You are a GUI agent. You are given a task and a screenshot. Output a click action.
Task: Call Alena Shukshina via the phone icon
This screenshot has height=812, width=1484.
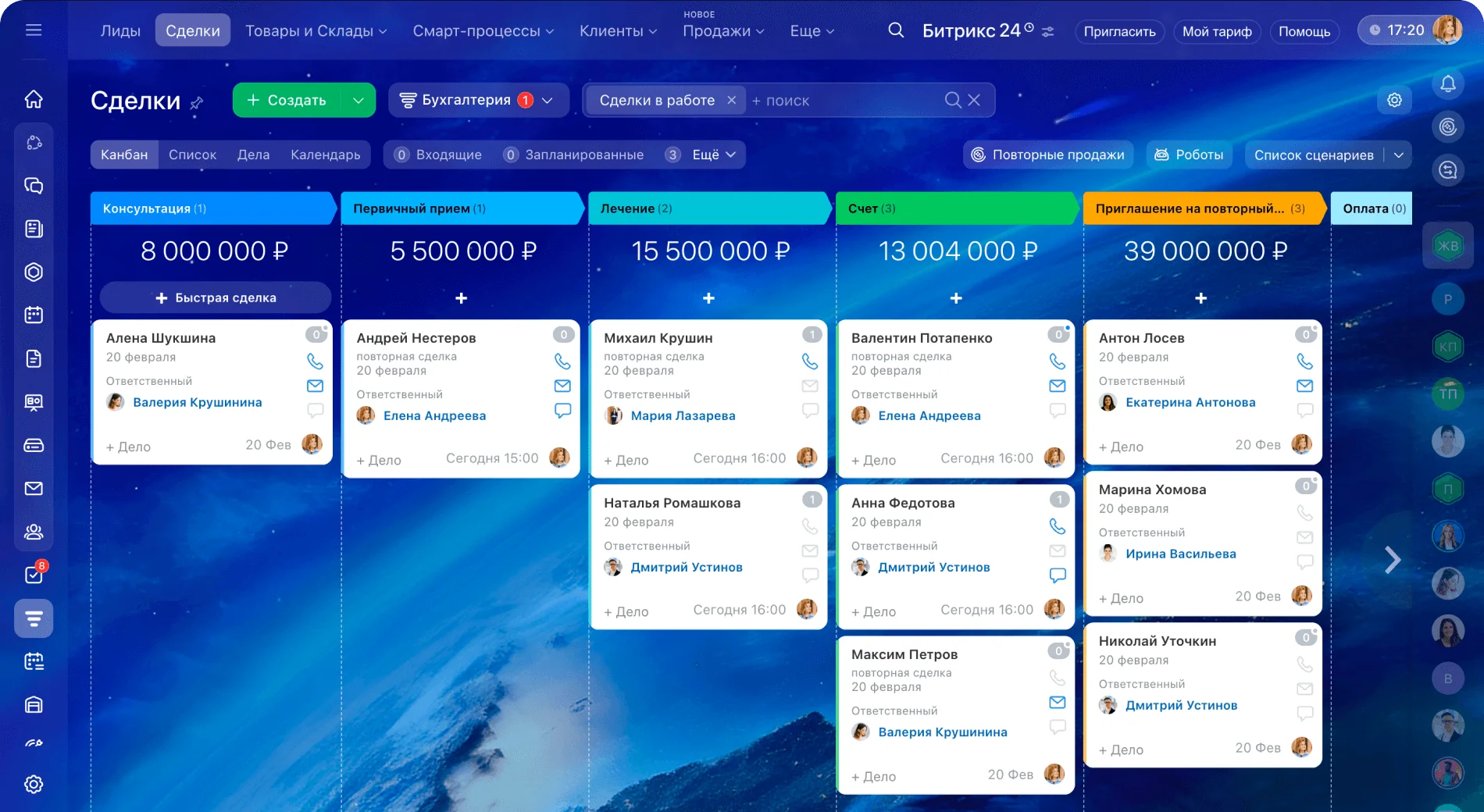(315, 361)
